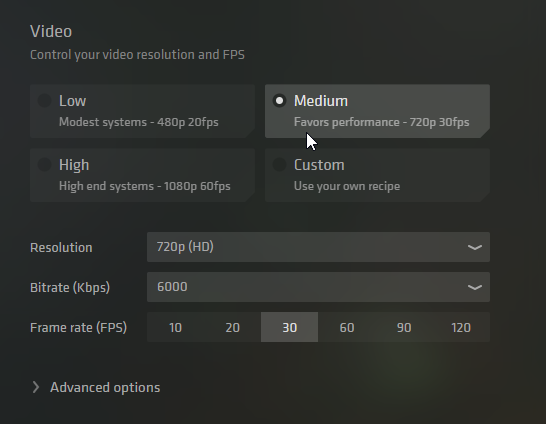
Task: Click the Medium preset card title
Action: (321, 101)
